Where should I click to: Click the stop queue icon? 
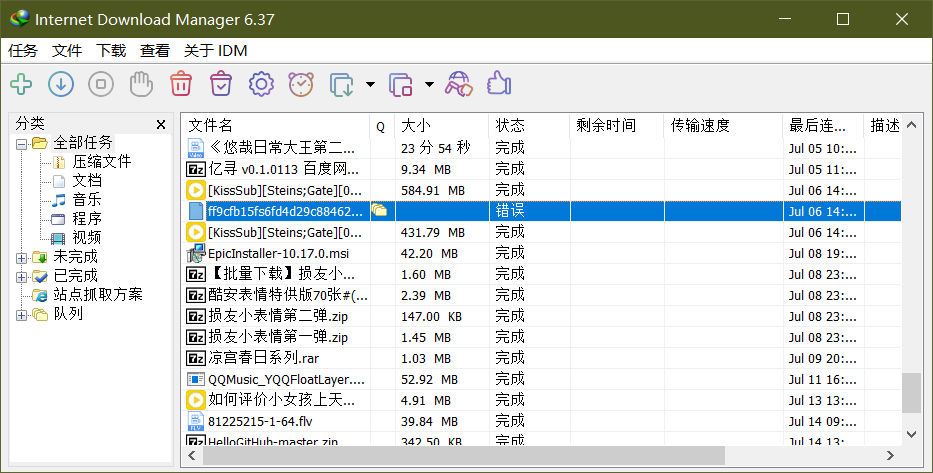pos(400,84)
